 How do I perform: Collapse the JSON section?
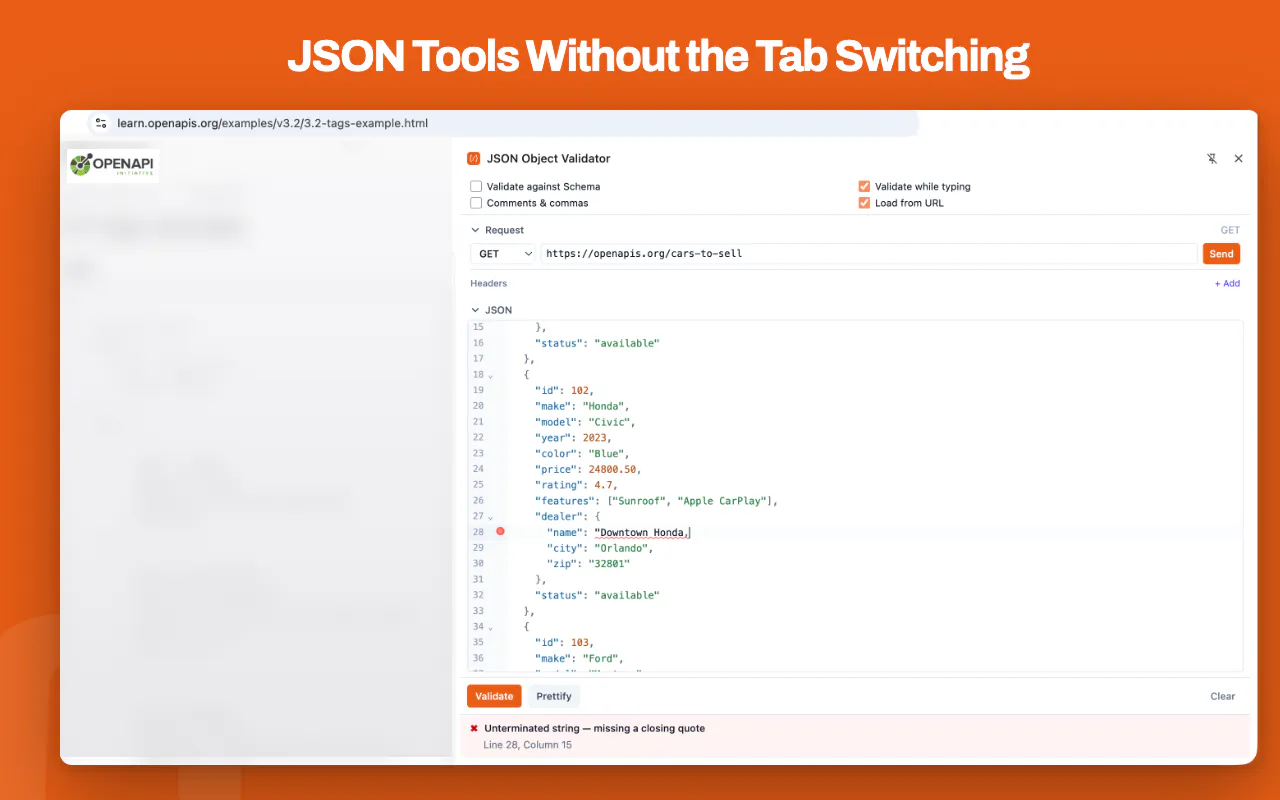click(476, 310)
